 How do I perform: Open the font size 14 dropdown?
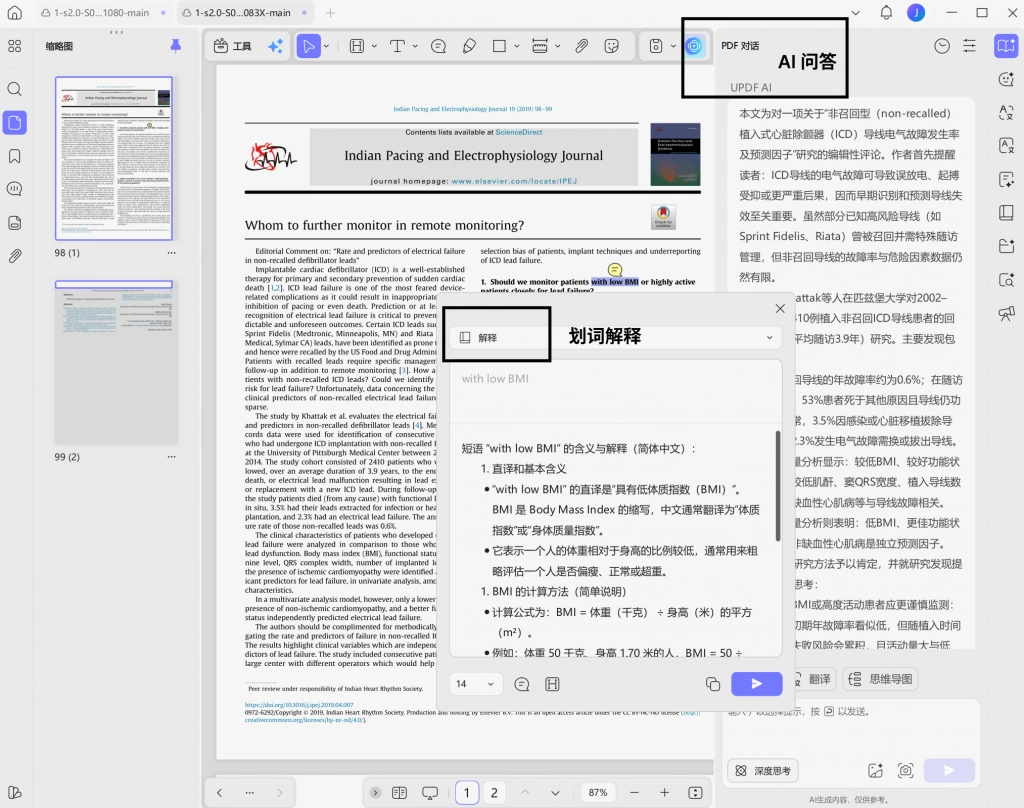point(476,684)
